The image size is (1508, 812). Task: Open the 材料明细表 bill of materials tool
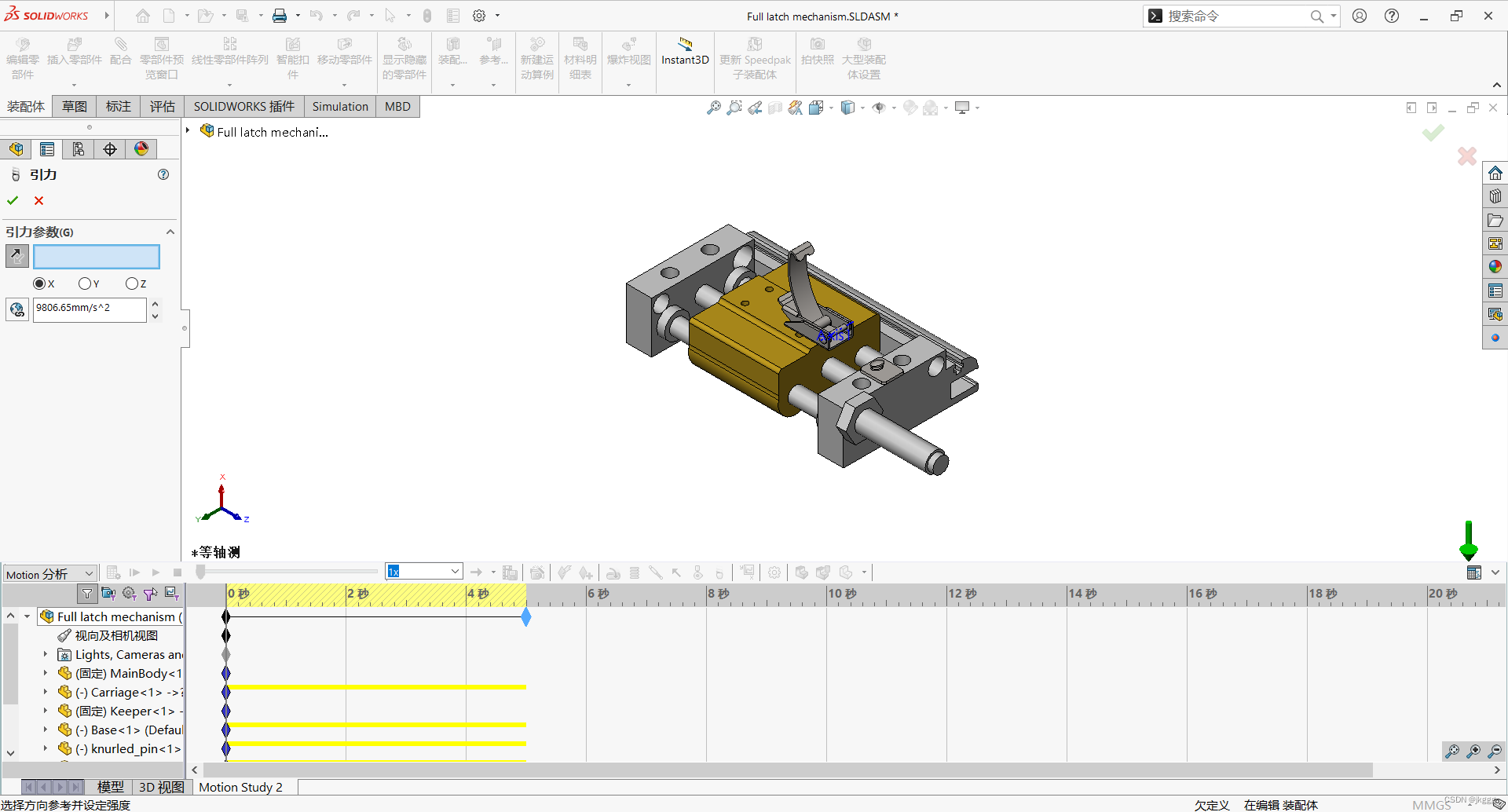580,59
